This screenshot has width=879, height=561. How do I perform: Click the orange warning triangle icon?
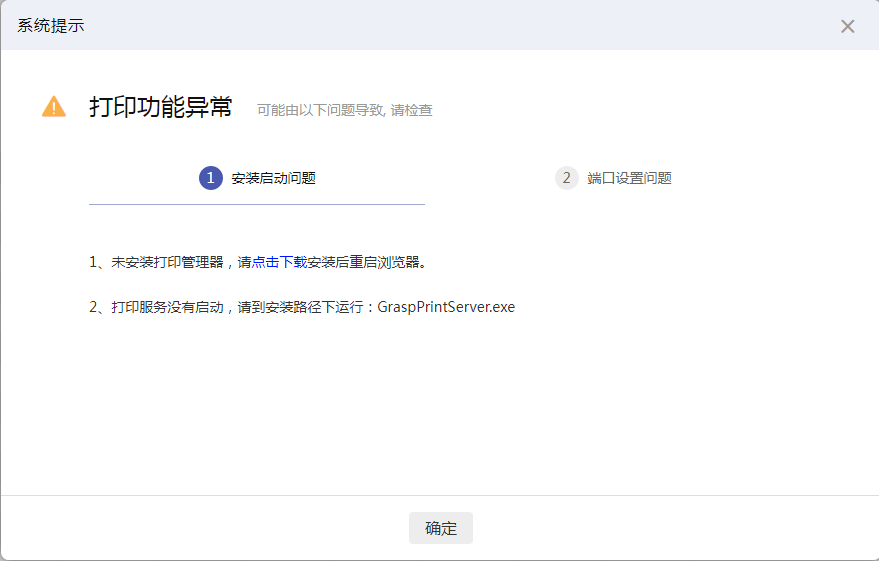(54, 106)
